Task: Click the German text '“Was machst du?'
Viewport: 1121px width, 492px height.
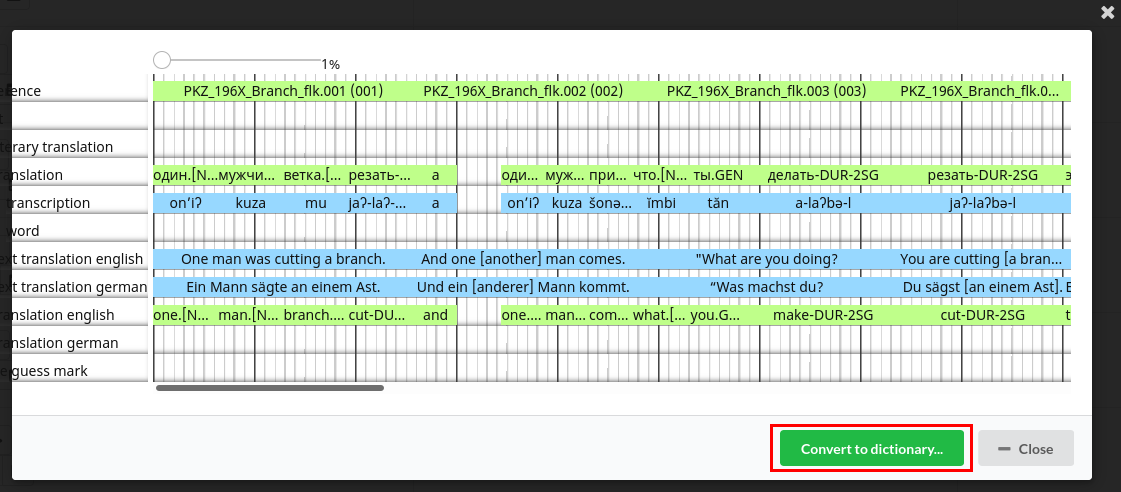Action: (766, 287)
